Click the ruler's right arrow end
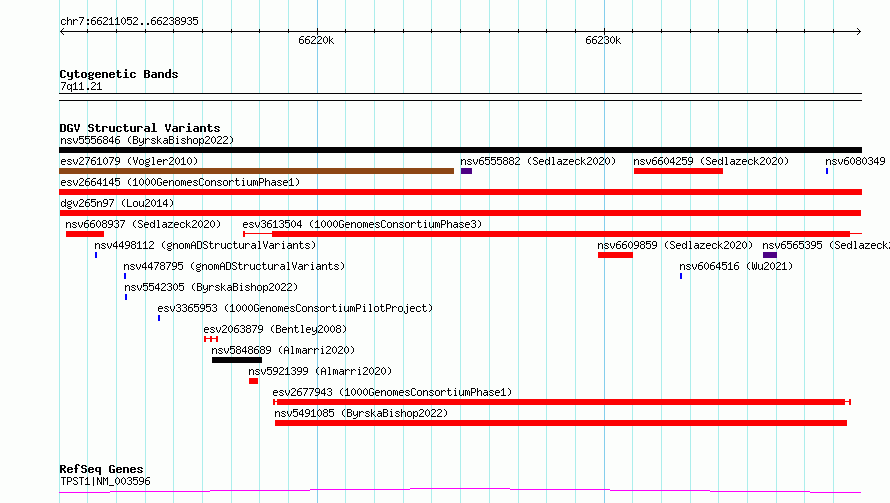Screen dimensions: 890x503 coord(859,31)
